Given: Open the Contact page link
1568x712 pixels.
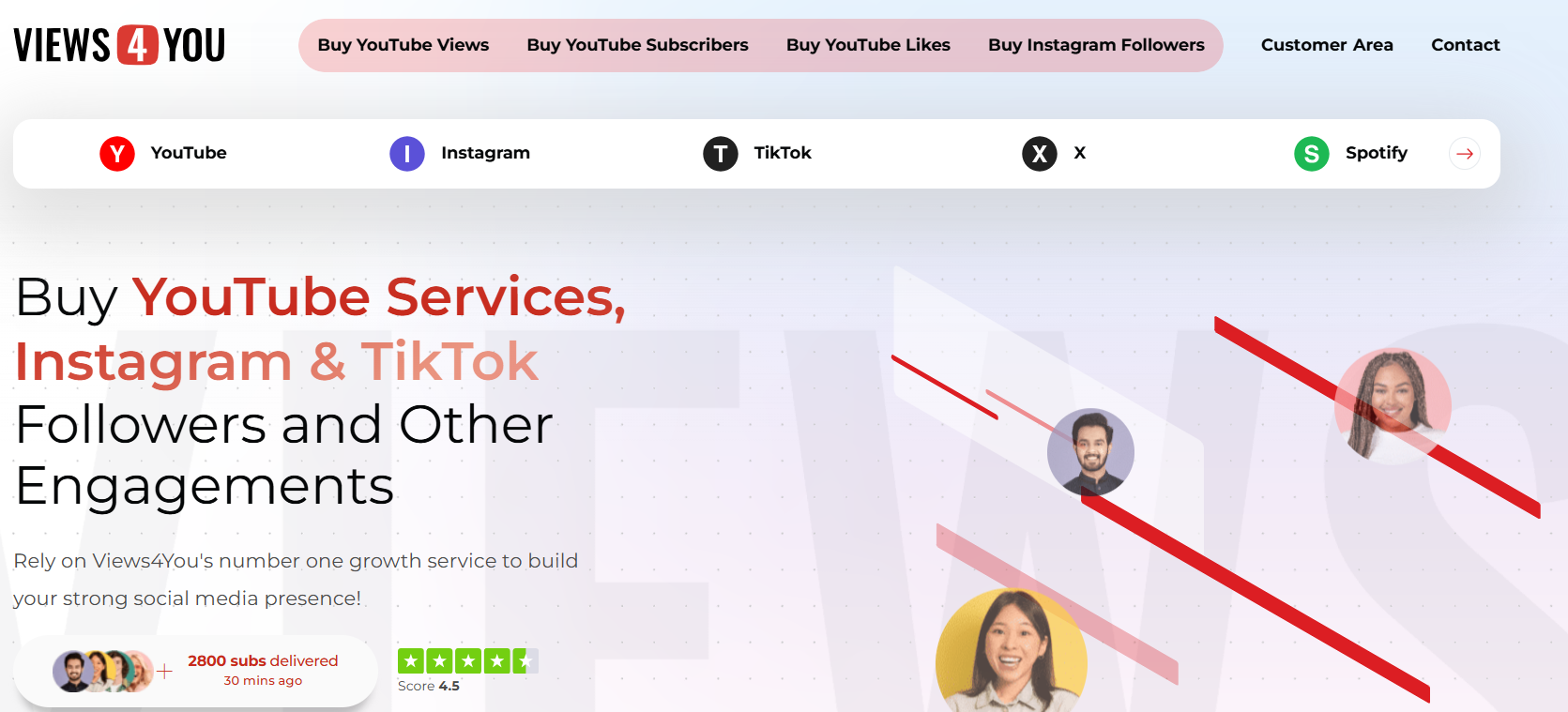Looking at the screenshot, I should [1466, 45].
